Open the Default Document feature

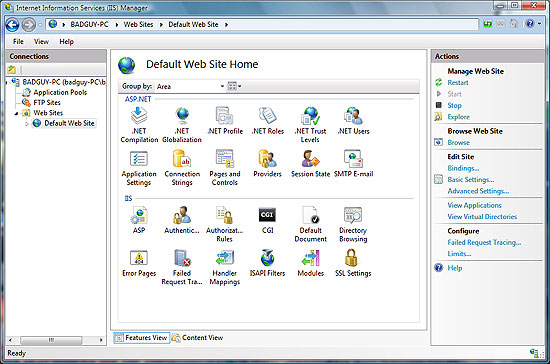coord(310,224)
